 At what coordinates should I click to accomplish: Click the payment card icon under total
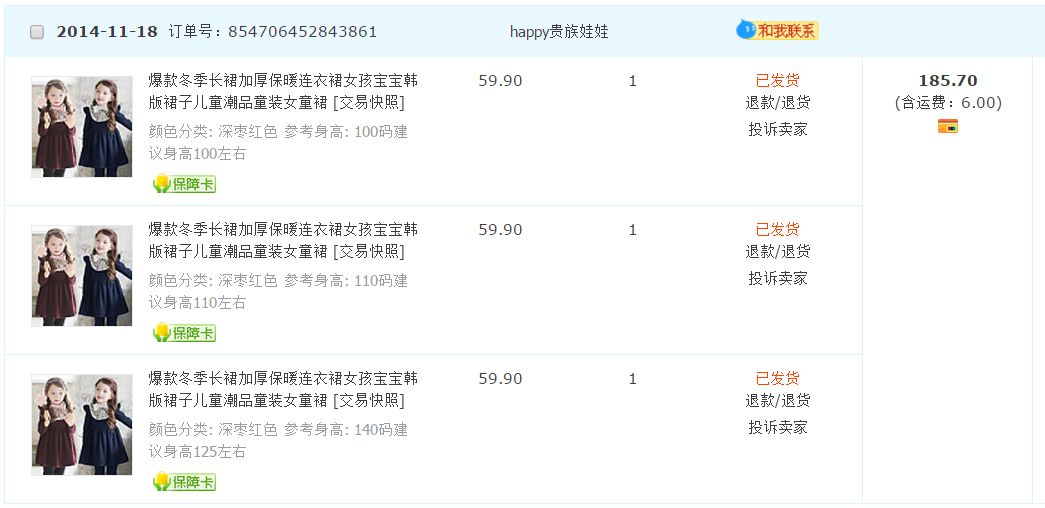[947, 126]
